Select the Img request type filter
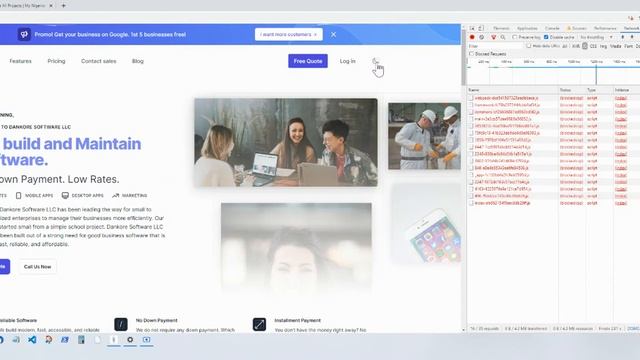Screen dimensions: 640x360 click(x=603, y=47)
